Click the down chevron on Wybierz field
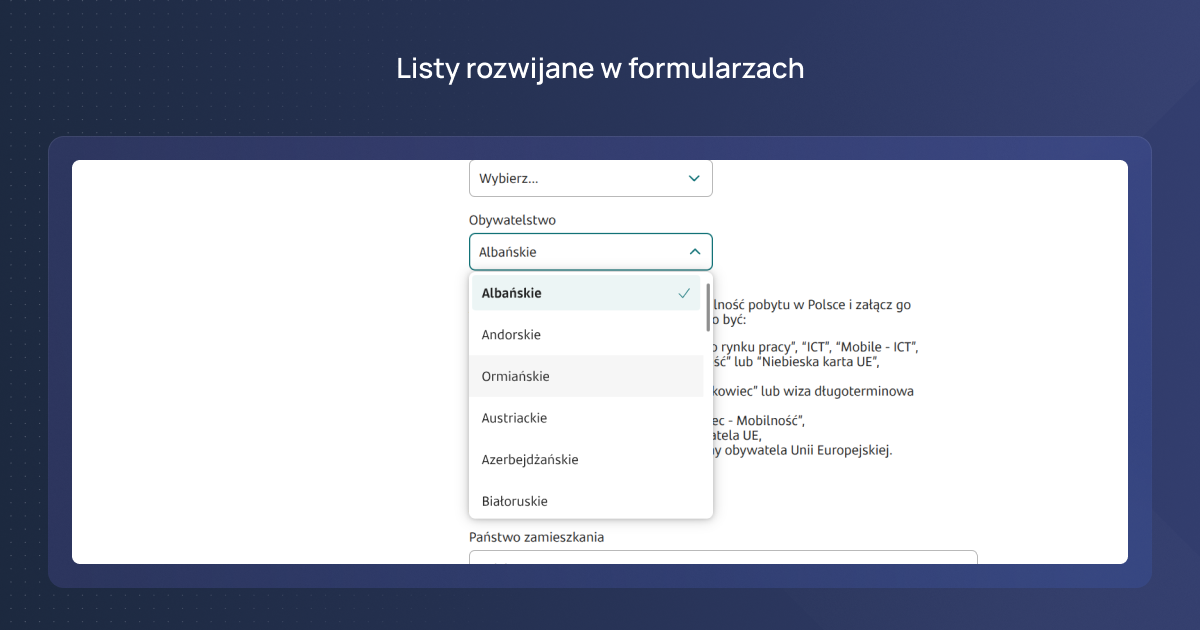 point(693,178)
